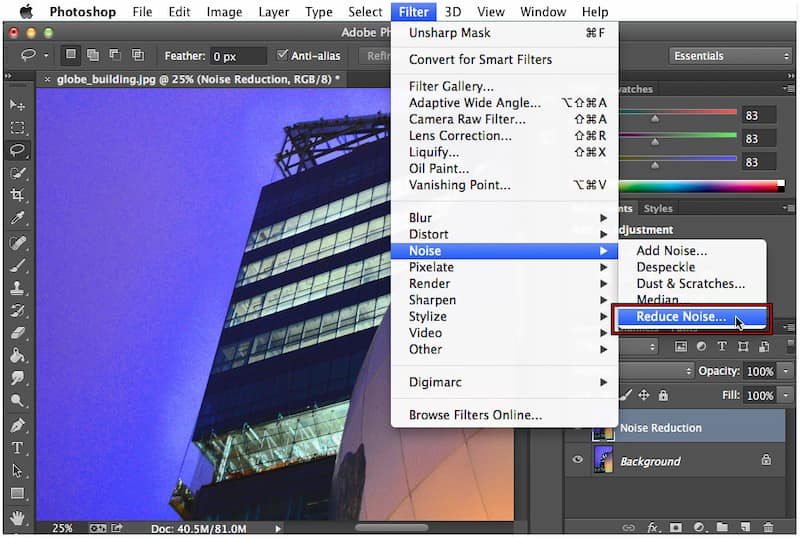Open the Image menu
Image resolution: width=800 pixels, height=538 pixels.
coord(224,12)
